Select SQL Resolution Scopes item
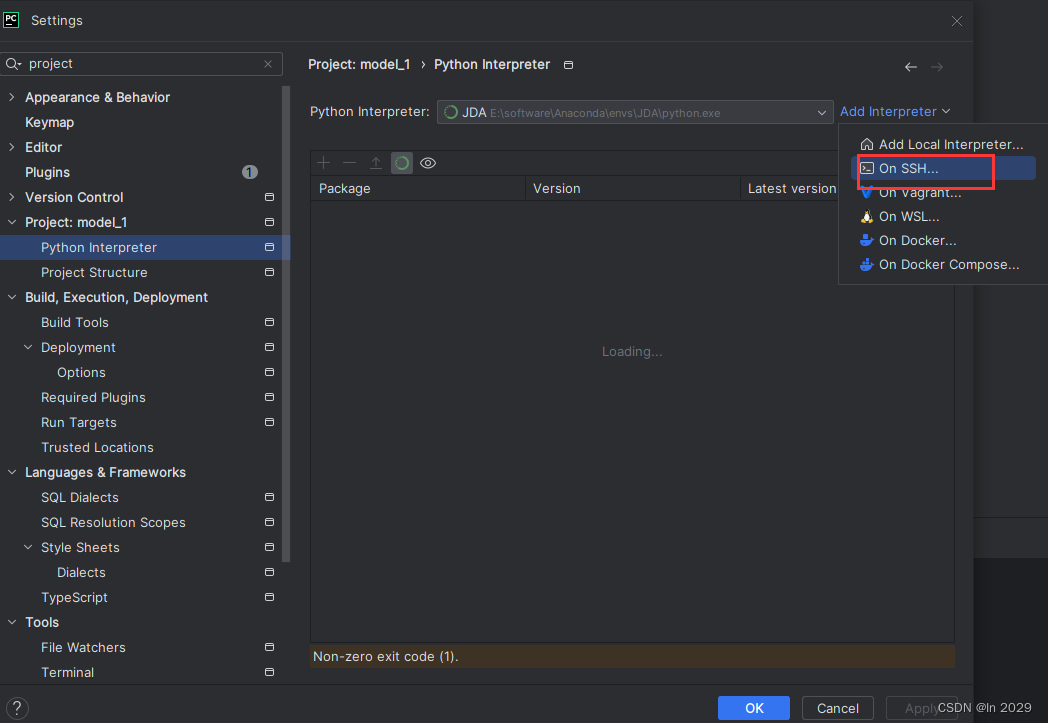 (113, 523)
